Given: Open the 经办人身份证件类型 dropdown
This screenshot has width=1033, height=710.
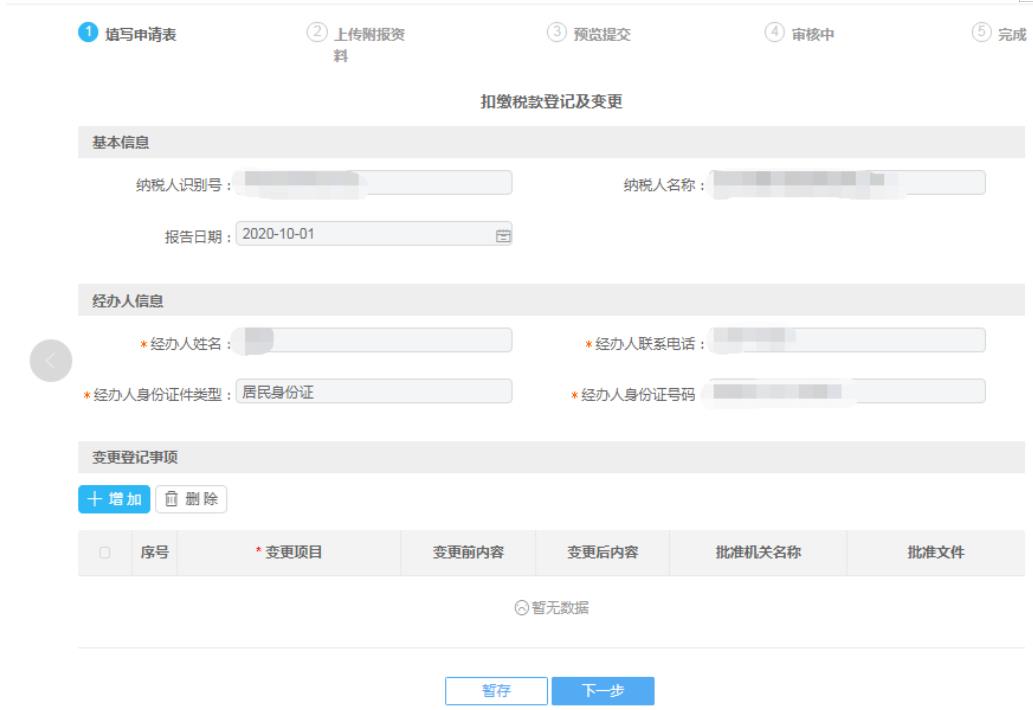Looking at the screenshot, I should [x=373, y=392].
